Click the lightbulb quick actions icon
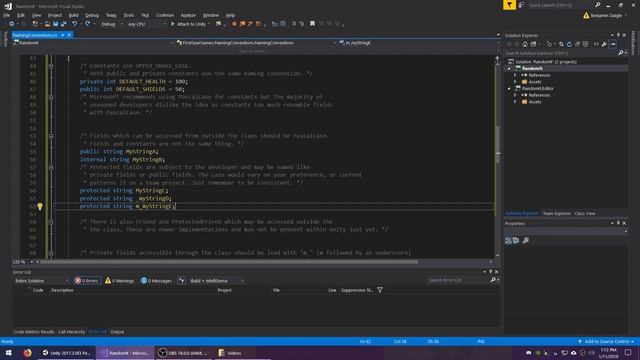This screenshot has width=640, height=360. 40,207
